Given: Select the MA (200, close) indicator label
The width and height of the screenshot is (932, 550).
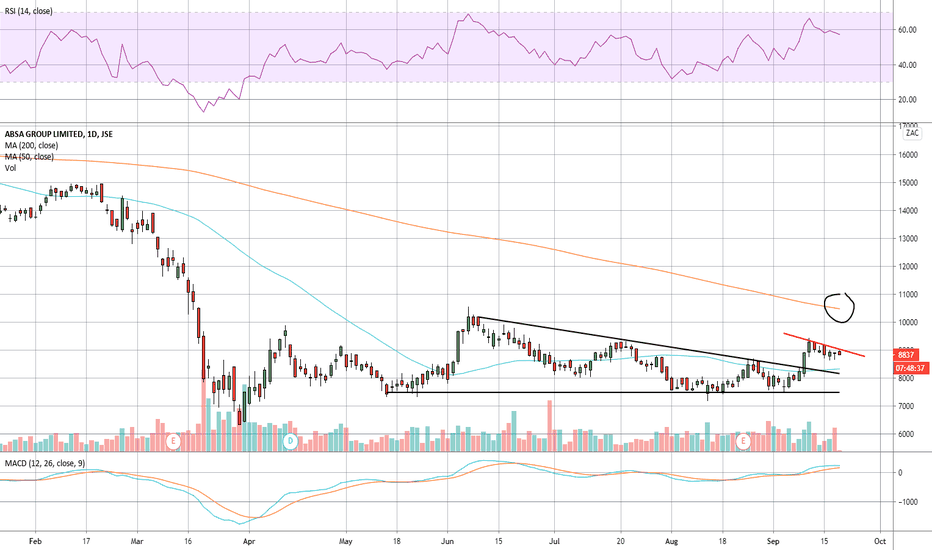Looking at the screenshot, I should tap(31, 145).
